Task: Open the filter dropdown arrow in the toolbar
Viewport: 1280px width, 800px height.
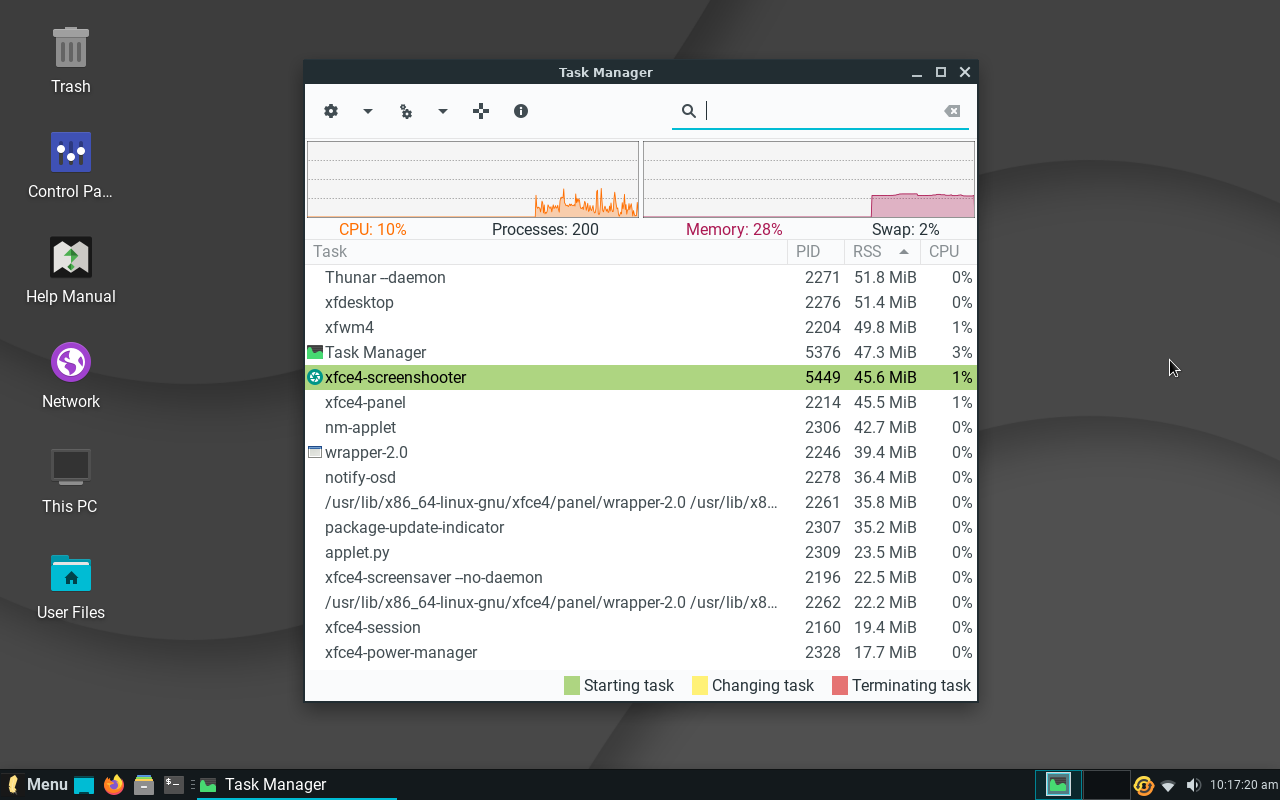Action: [441, 111]
